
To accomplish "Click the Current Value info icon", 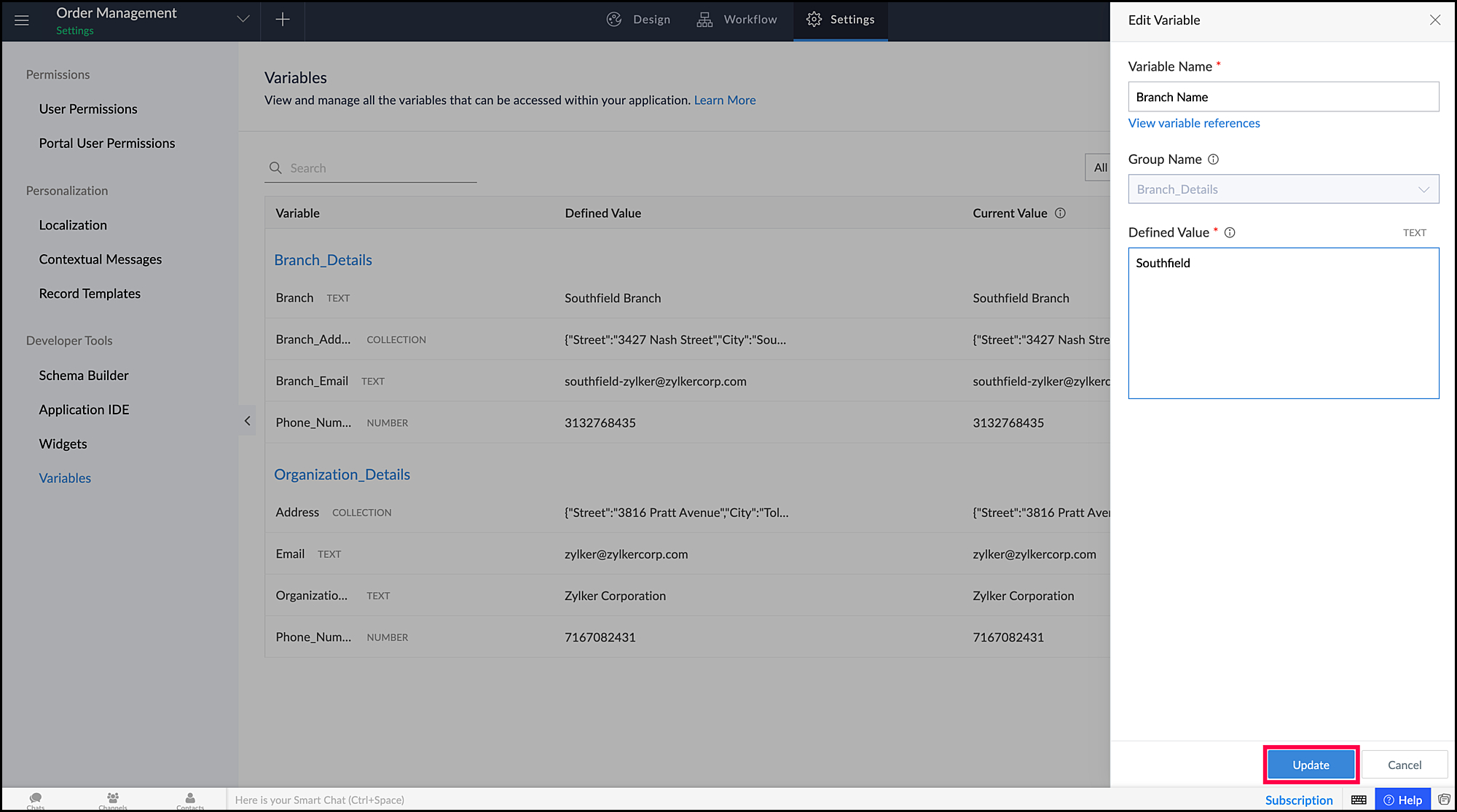I will pyautogui.click(x=1060, y=213).
